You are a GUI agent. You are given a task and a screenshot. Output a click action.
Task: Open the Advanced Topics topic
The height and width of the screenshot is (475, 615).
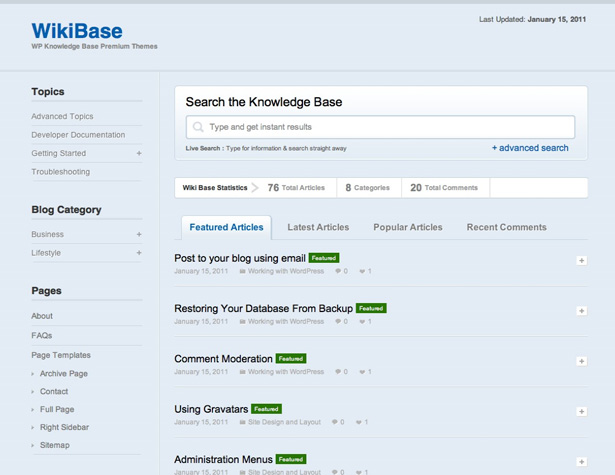pos(62,116)
